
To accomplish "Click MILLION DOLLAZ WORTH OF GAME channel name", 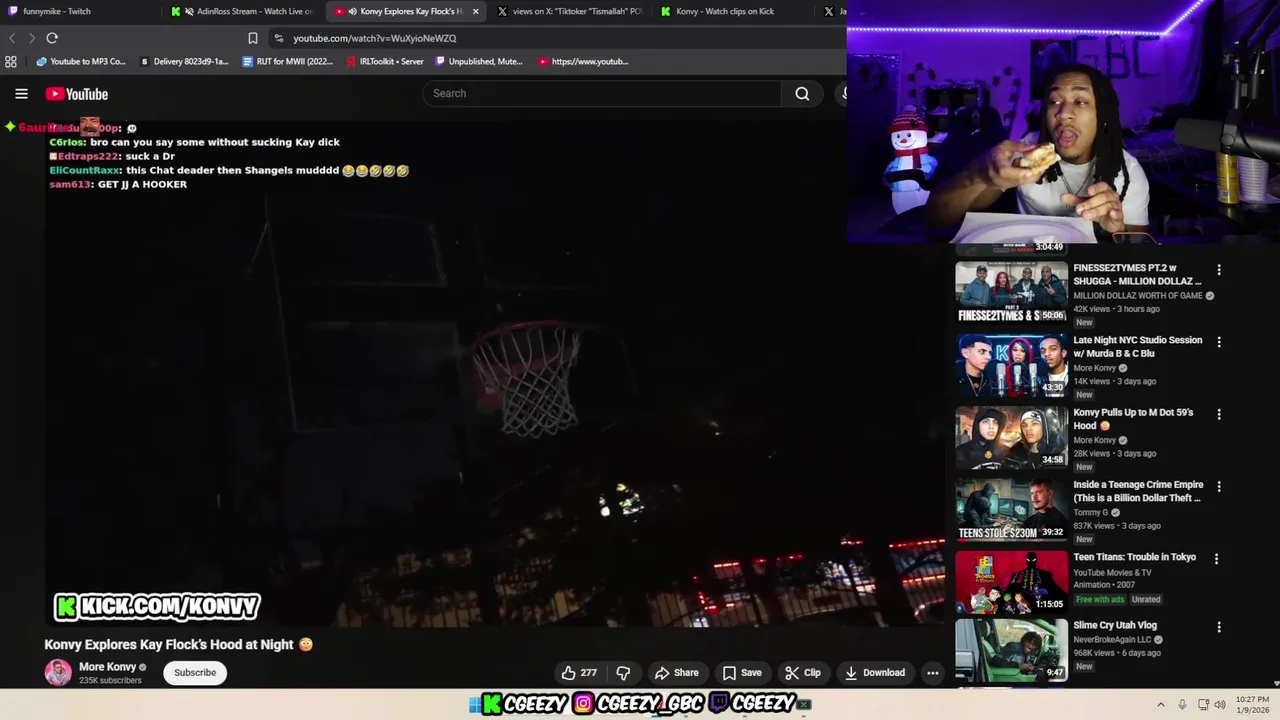I will click(x=1138, y=296).
